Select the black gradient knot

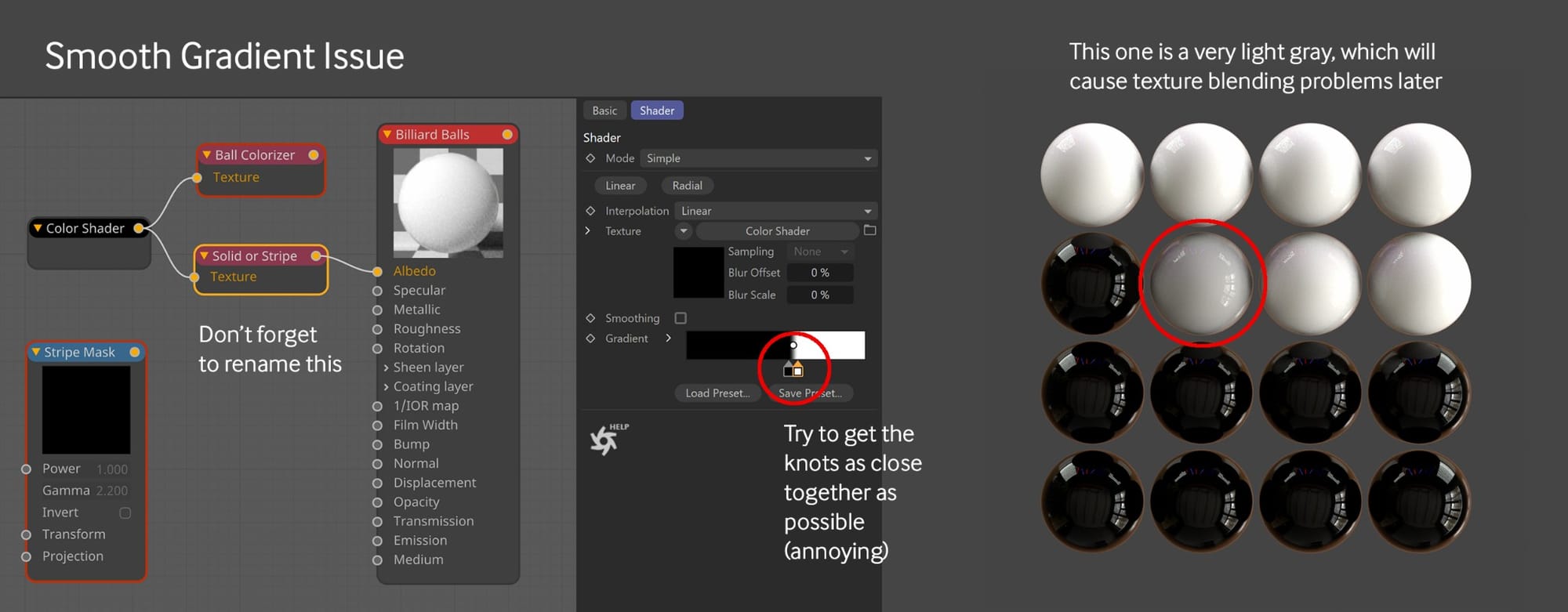coord(789,370)
